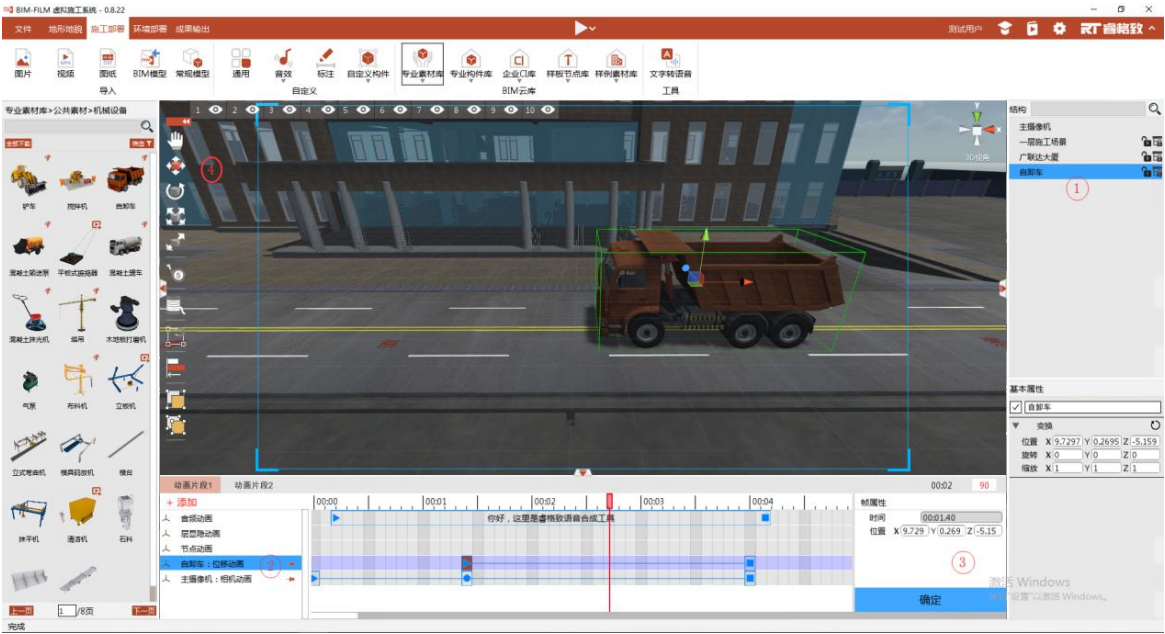
Task: Select the hand pan tool in viewport toolbar
Action: click(x=175, y=140)
